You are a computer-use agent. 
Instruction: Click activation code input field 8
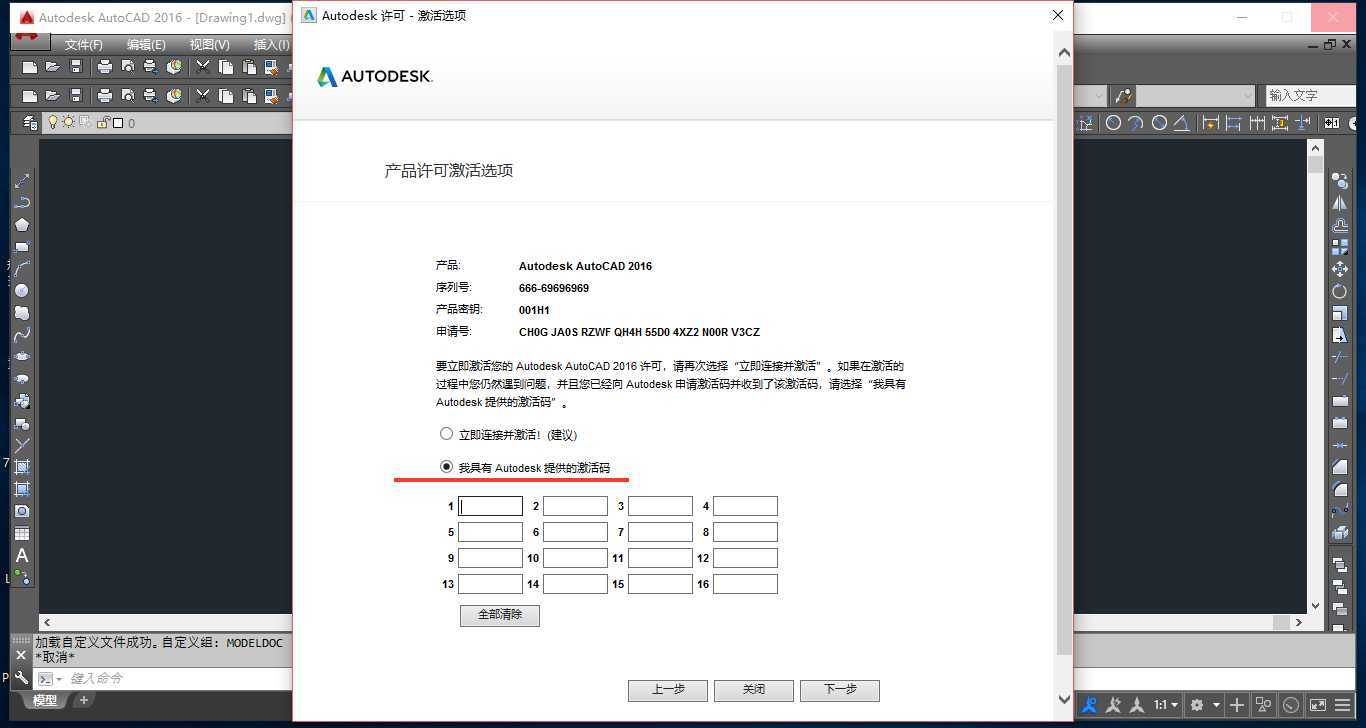click(x=745, y=532)
